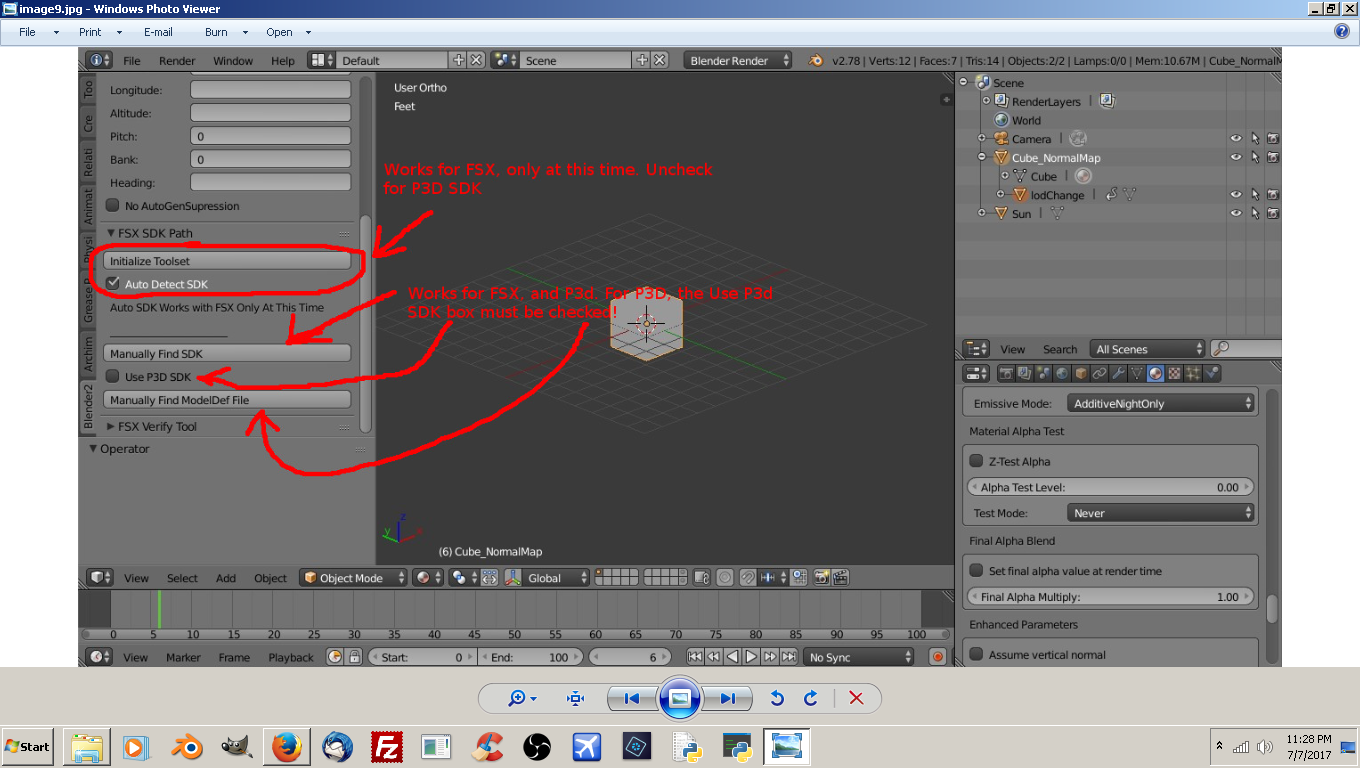Click the Longitude input field
The image size is (1360, 768).
270,90
